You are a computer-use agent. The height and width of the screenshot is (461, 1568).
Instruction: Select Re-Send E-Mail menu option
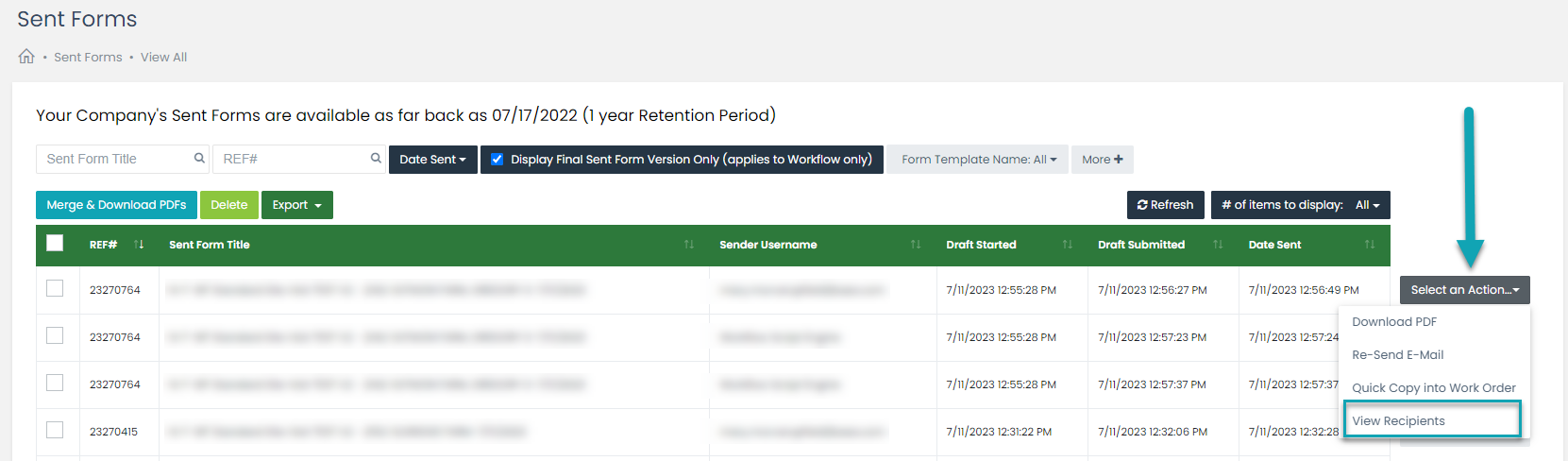click(1397, 355)
